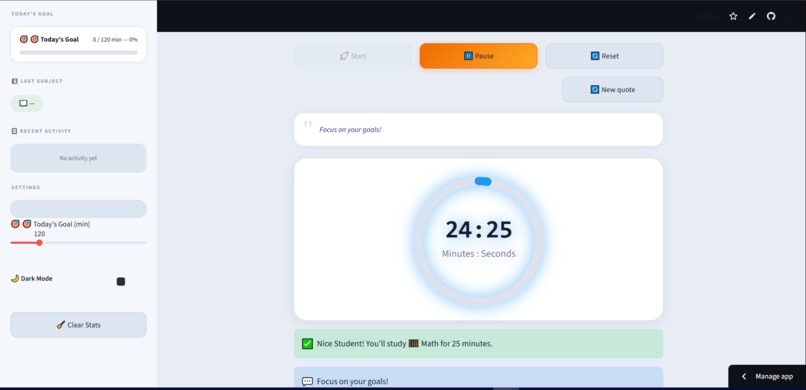Click the "0 / 120 min — 0%" text
This screenshot has height=390, width=806.
(115, 40)
